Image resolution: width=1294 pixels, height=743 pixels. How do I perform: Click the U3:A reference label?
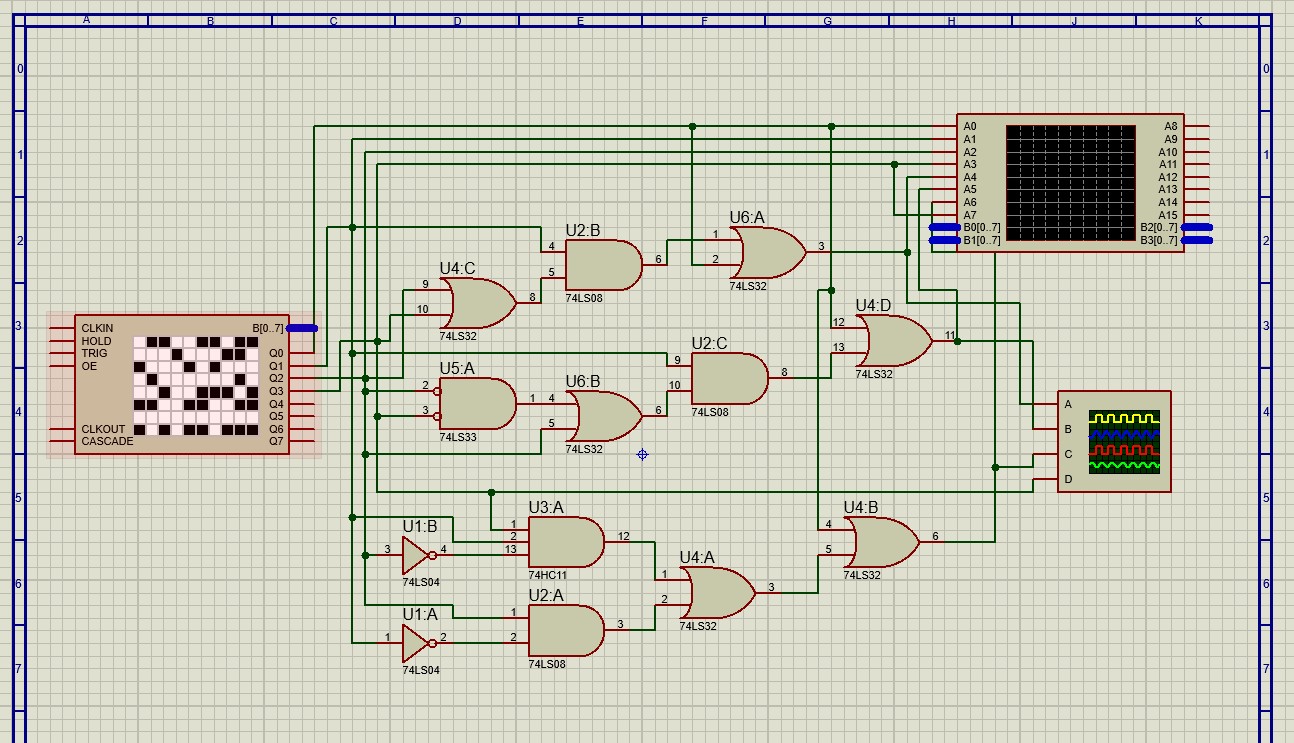click(x=546, y=507)
